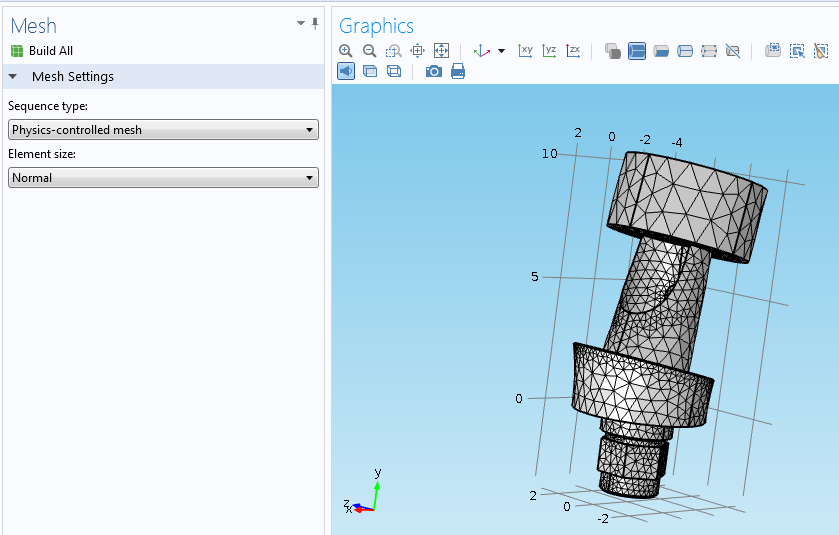Image resolution: width=839 pixels, height=535 pixels.
Task: Click Zoom to Selection icon
Action: point(417,51)
